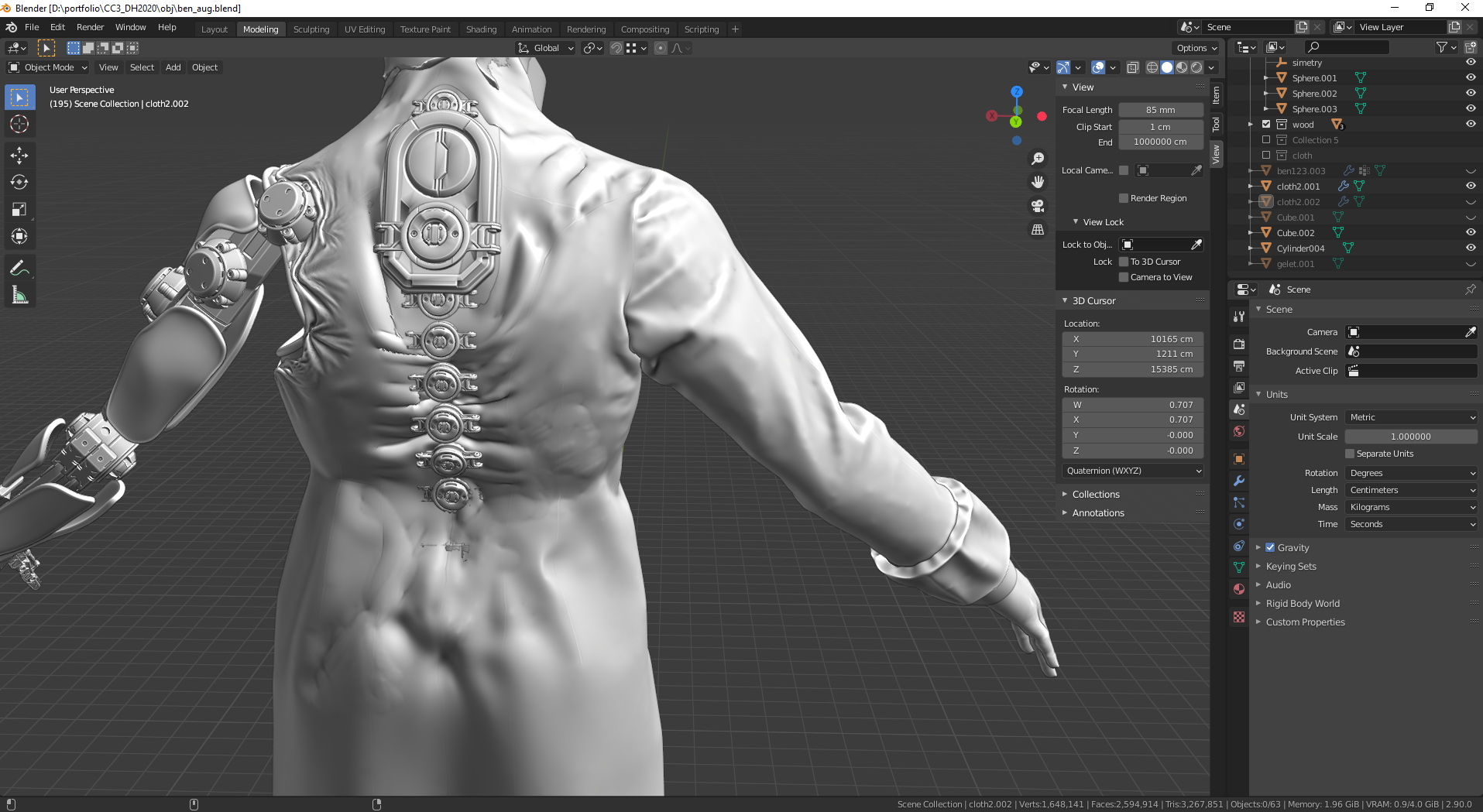Expand the Annotations panel
Image resolution: width=1483 pixels, height=812 pixels.
coord(1097,512)
